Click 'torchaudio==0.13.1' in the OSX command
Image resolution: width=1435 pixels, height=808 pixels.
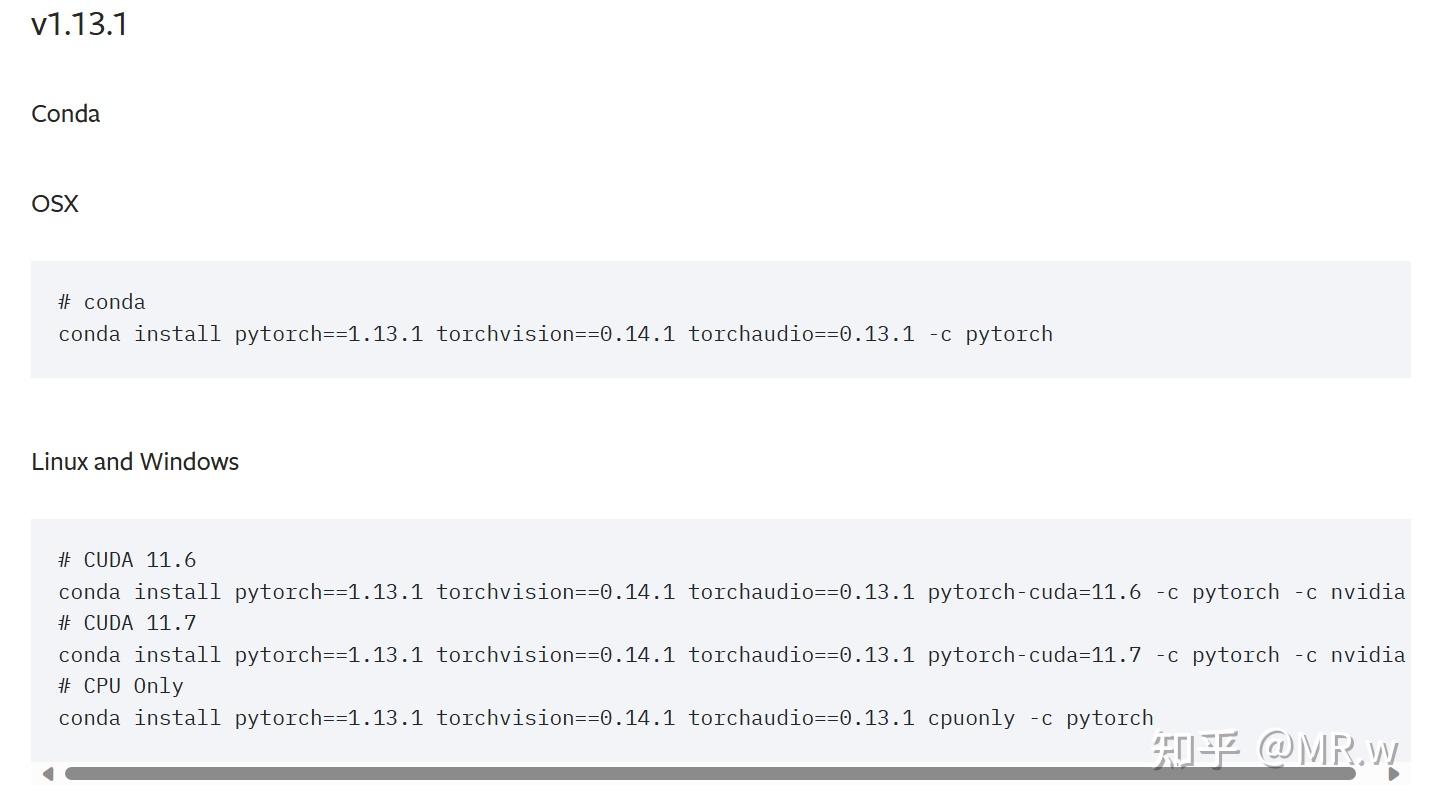coord(801,334)
